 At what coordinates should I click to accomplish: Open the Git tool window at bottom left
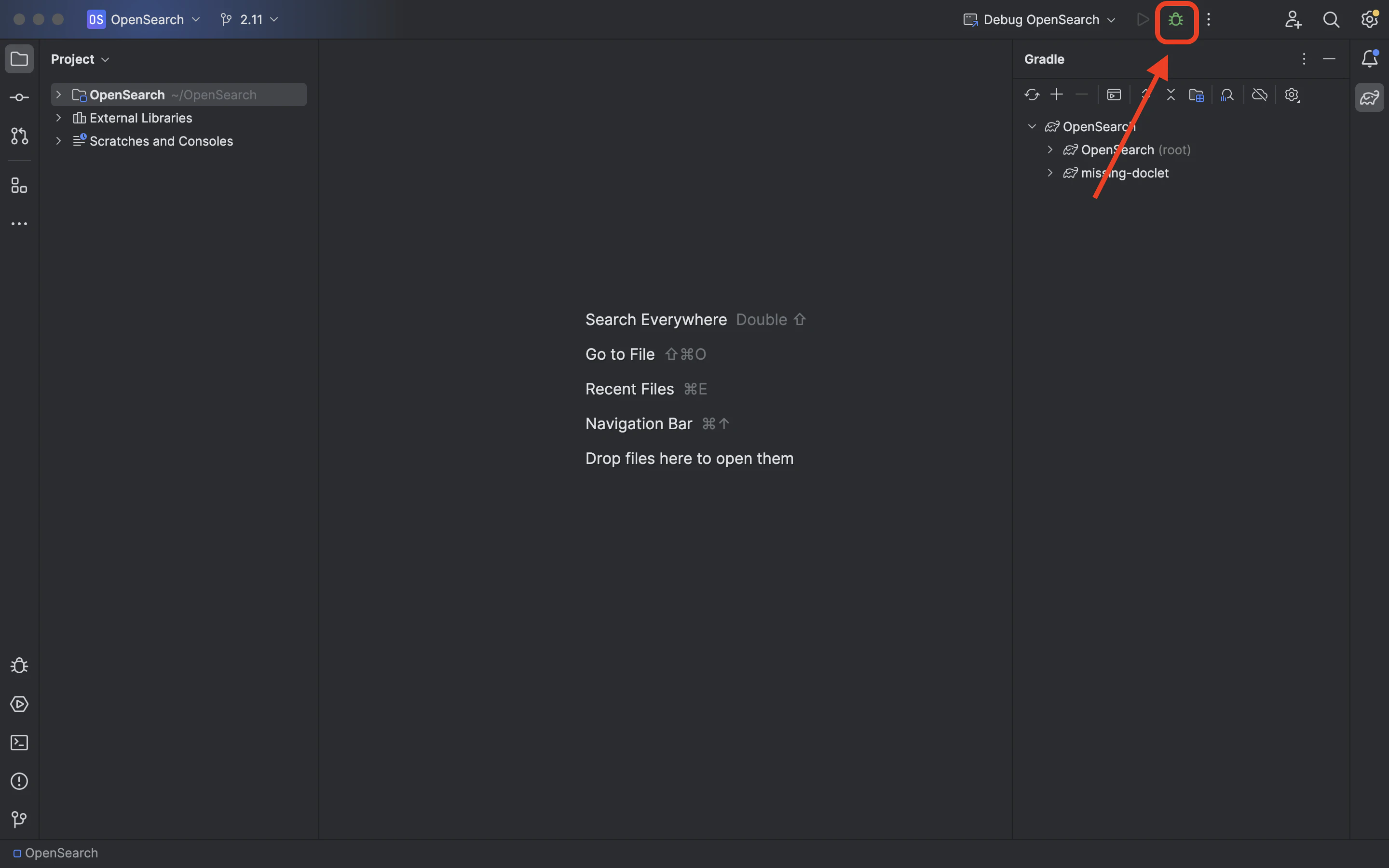pos(19,820)
